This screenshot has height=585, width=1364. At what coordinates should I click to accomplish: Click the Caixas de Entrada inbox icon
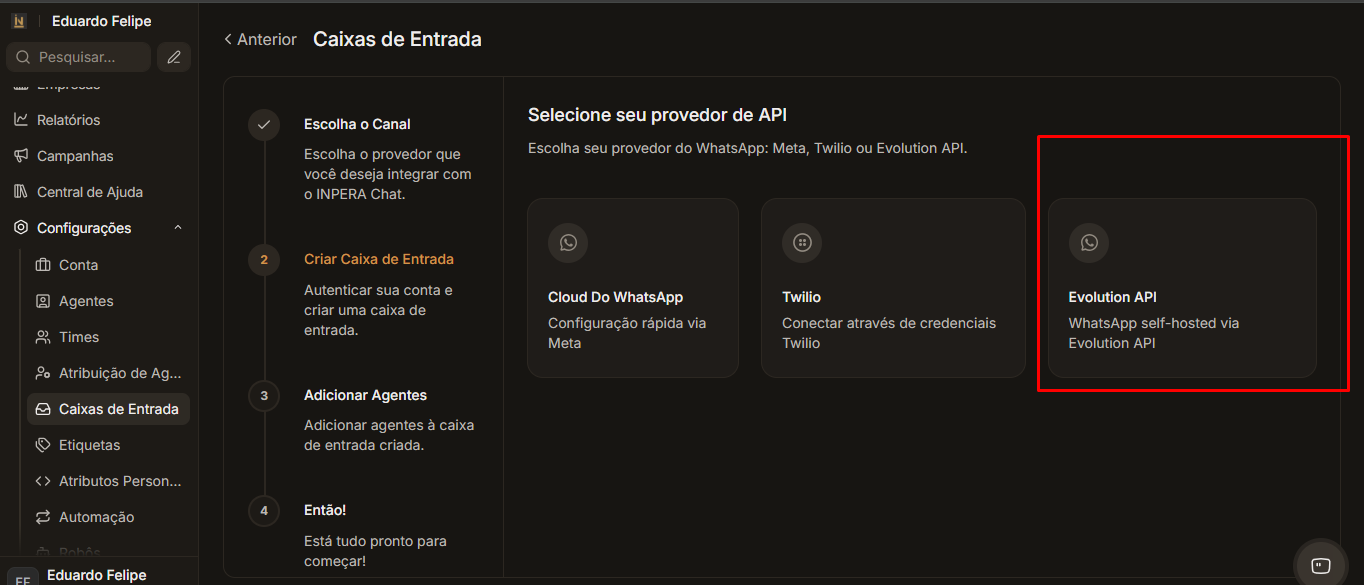[43, 409]
